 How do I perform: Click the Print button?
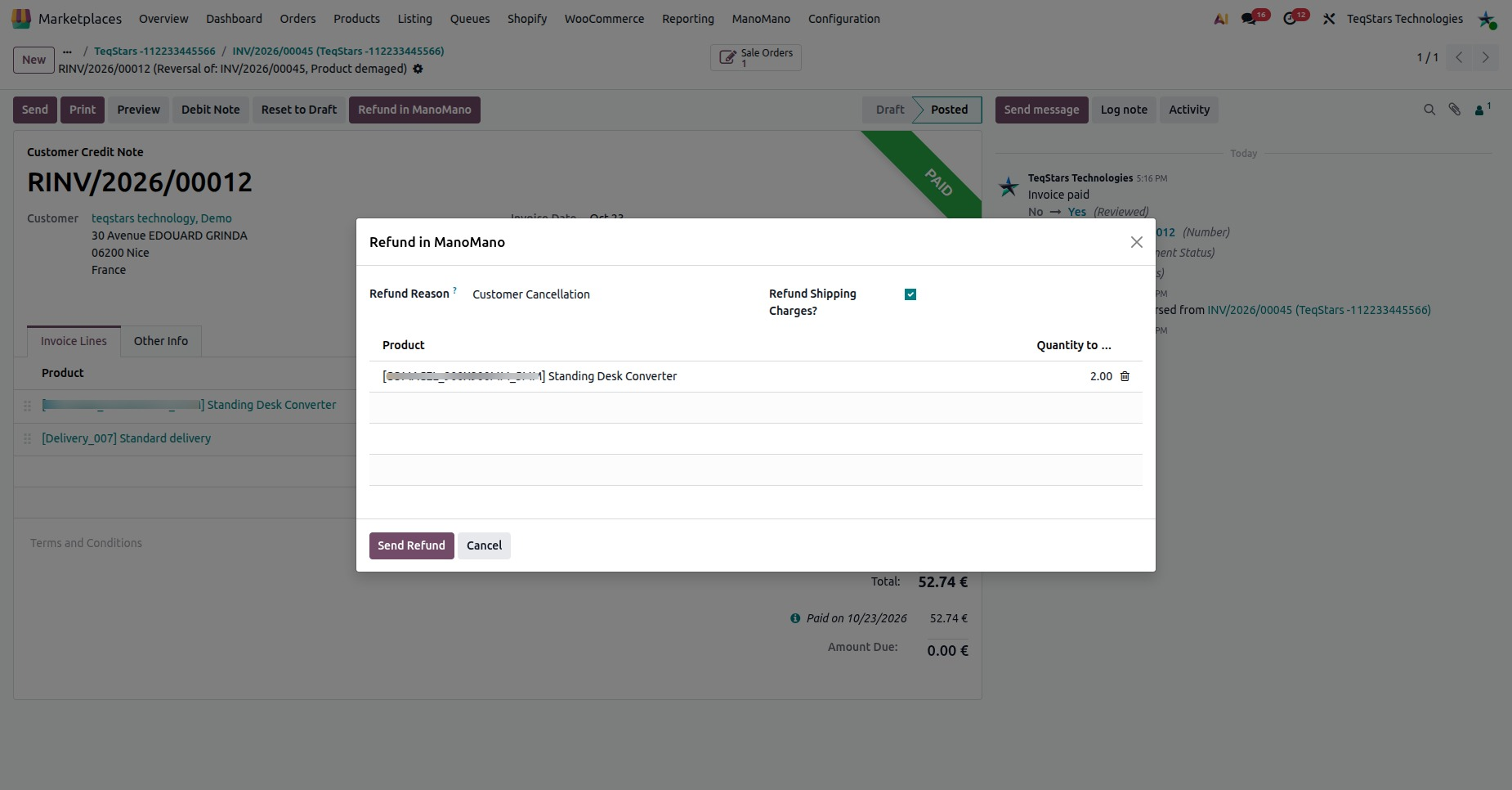[83, 110]
